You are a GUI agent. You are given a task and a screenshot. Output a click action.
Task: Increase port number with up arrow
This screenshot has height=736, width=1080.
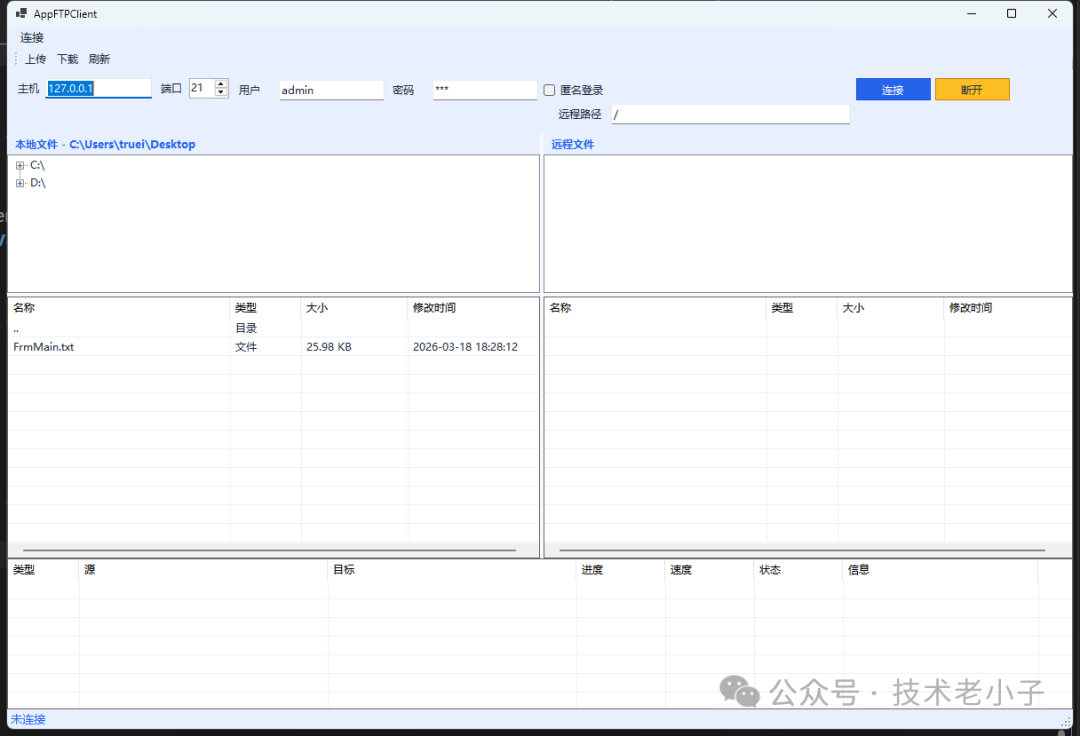click(x=221, y=84)
